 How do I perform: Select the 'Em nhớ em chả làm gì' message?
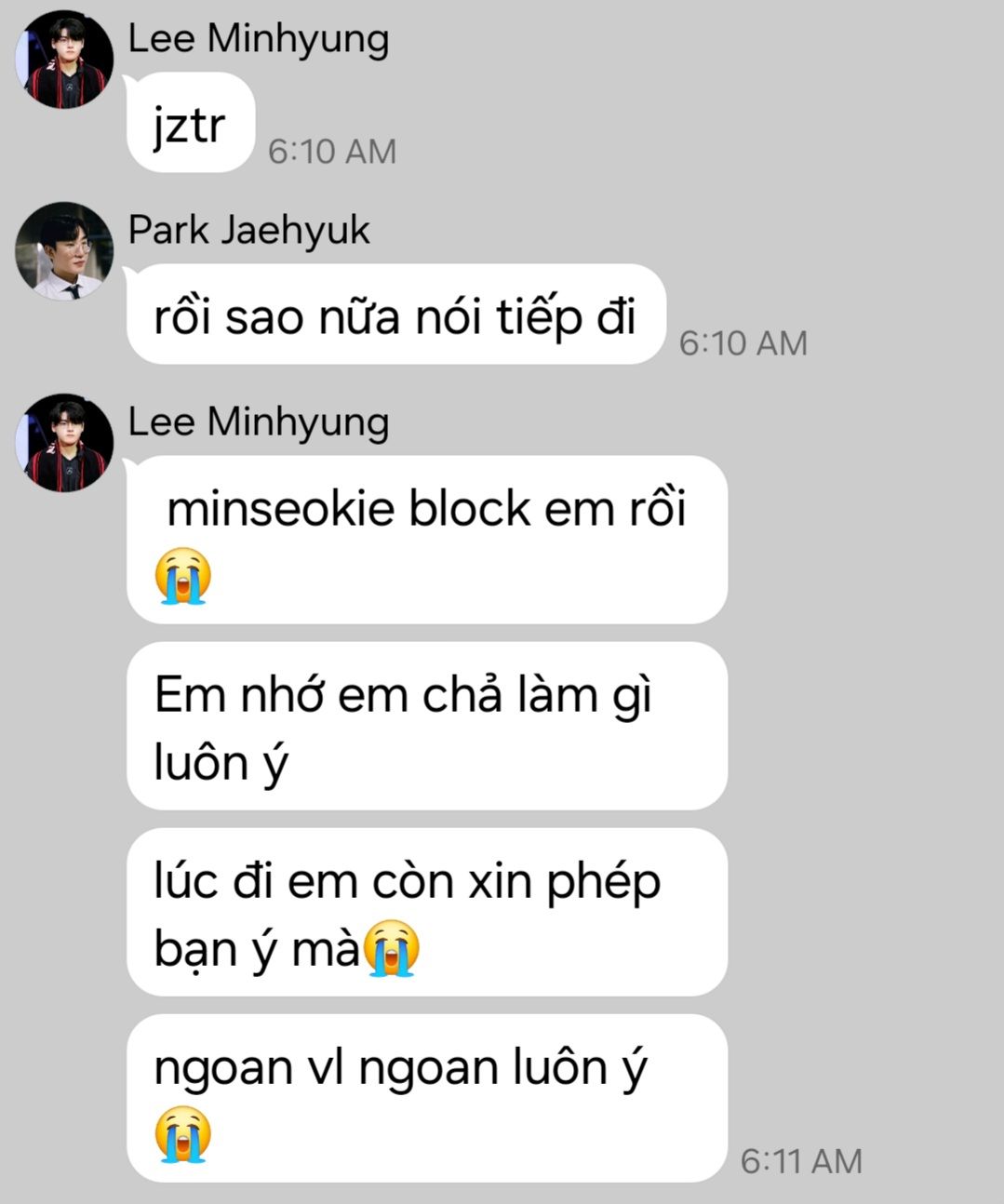(426, 726)
